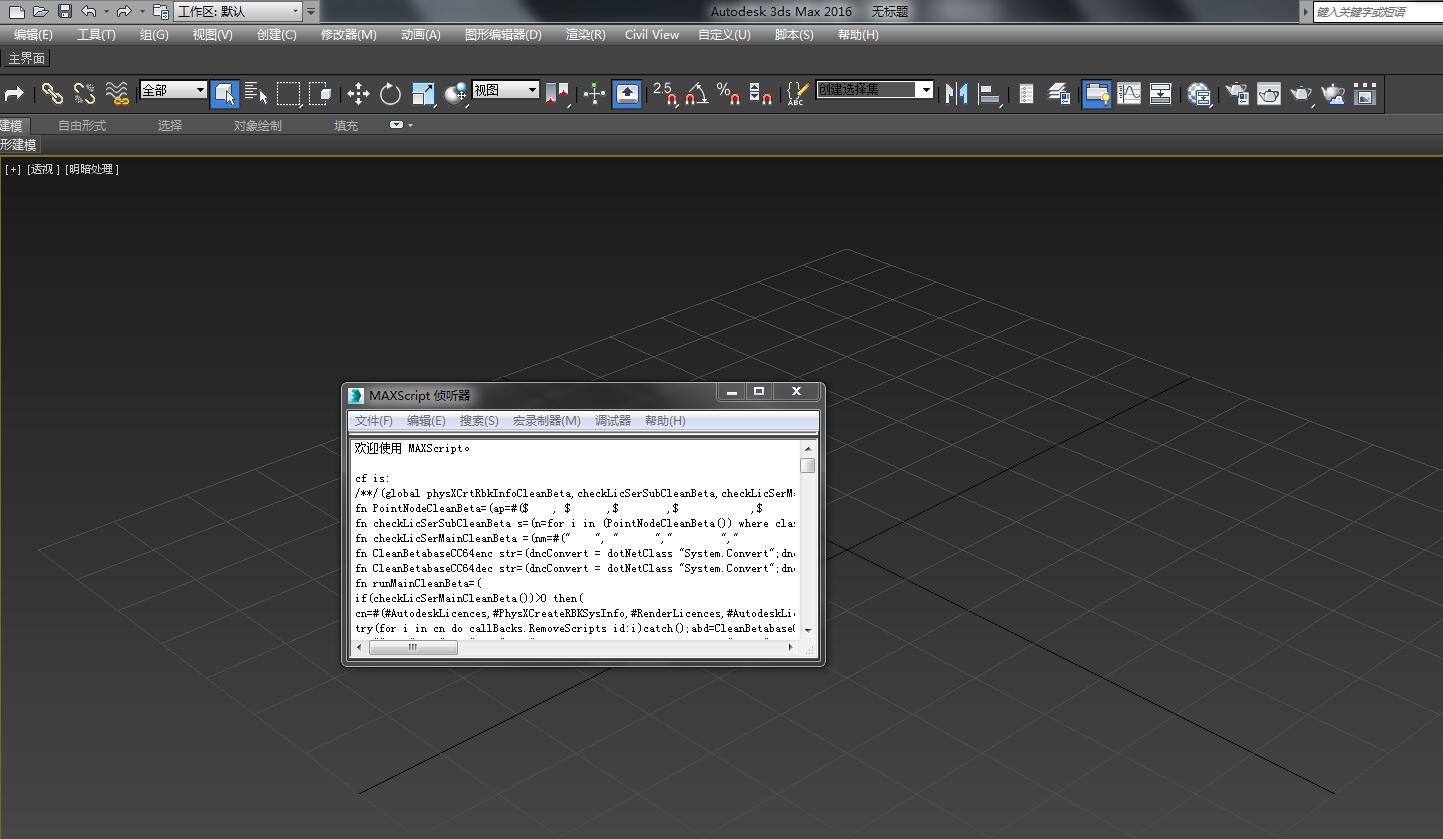Image resolution: width=1443 pixels, height=839 pixels.
Task: Activate Select and Link tool
Action: pyautogui.click(x=52, y=94)
